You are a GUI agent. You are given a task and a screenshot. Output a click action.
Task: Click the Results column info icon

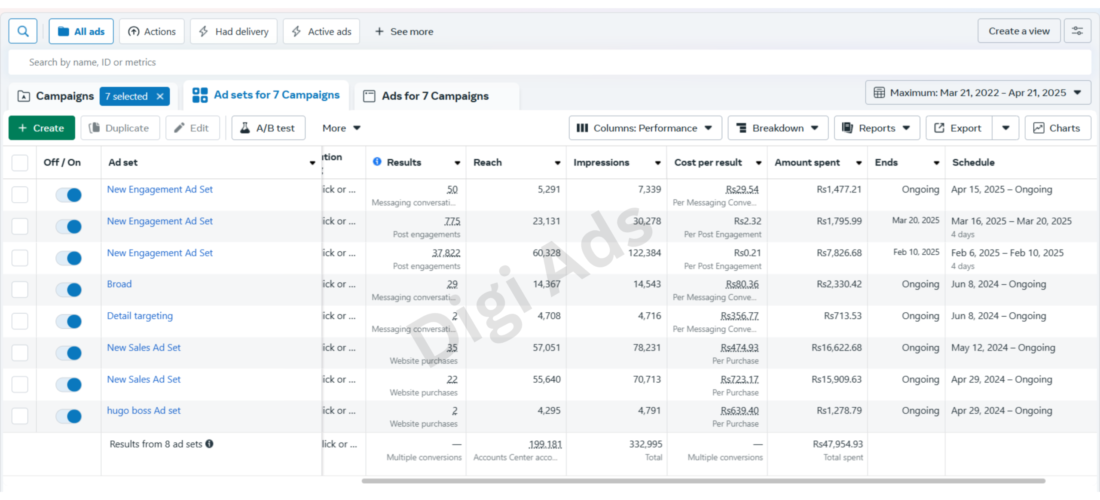click(x=377, y=162)
